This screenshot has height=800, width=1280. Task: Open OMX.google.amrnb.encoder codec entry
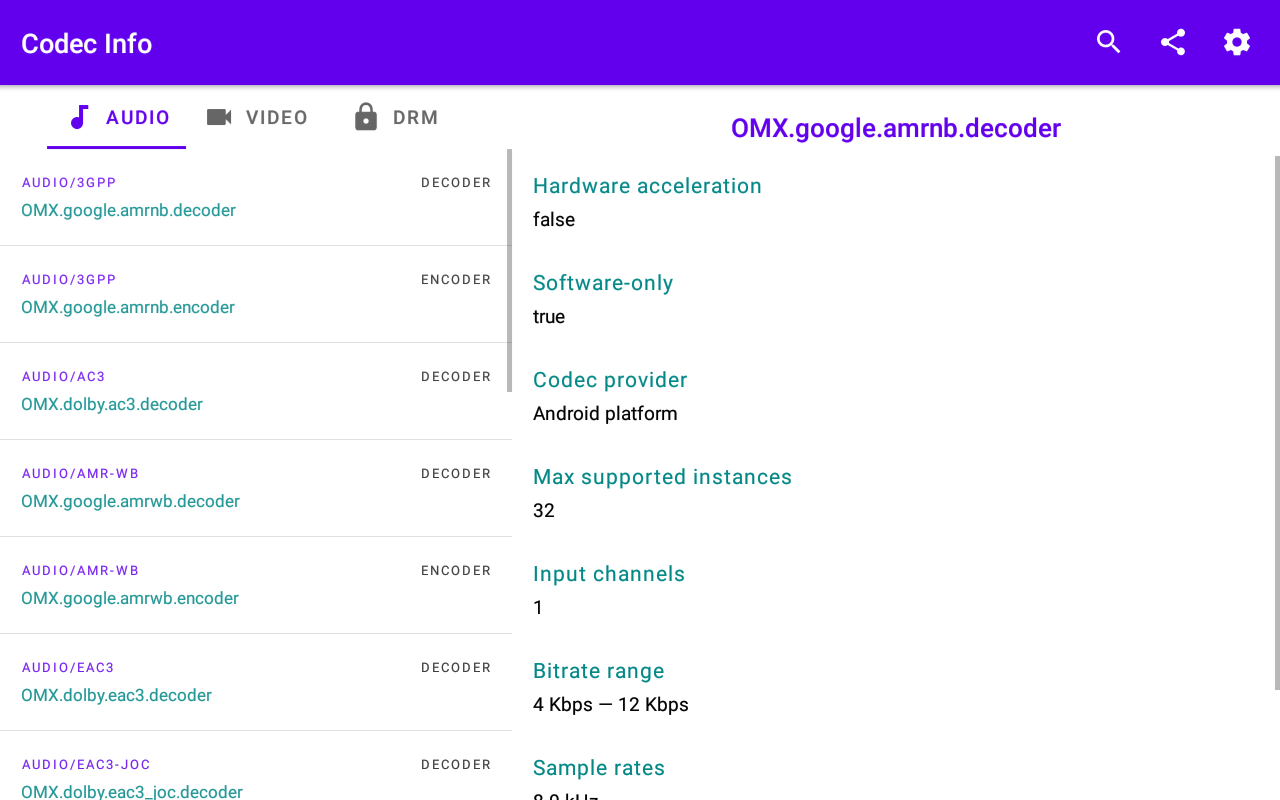(x=128, y=307)
